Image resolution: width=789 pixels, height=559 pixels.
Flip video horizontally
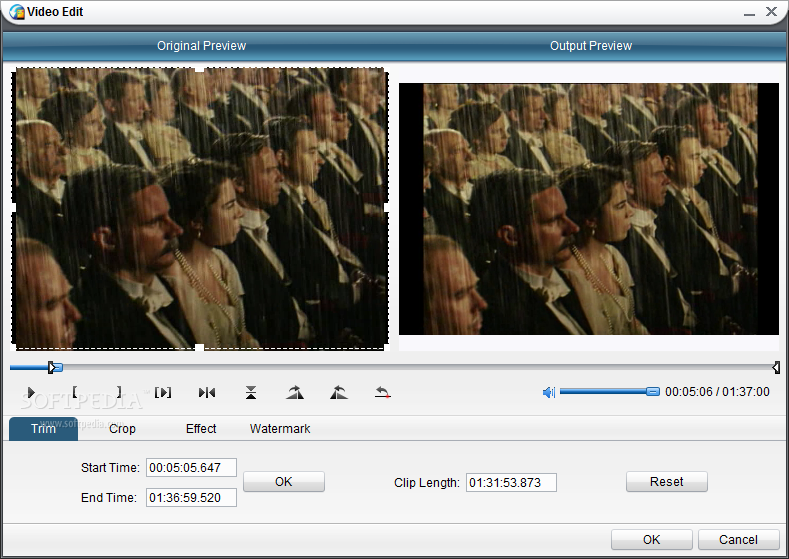coord(207,392)
